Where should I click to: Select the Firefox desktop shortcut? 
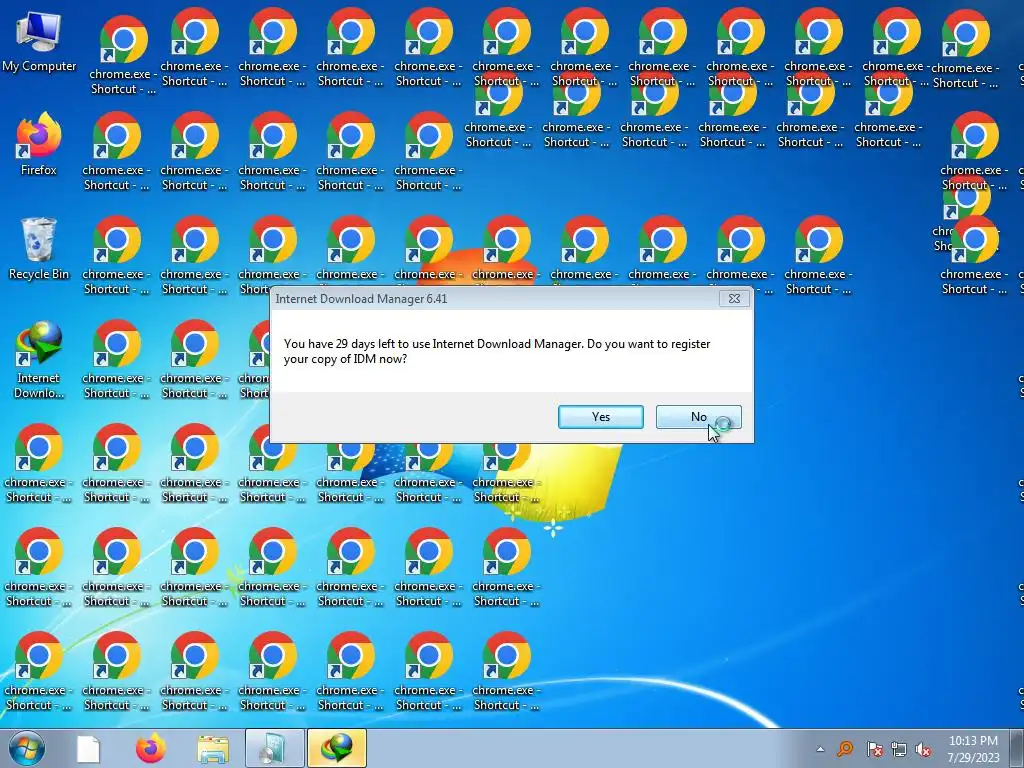coord(39,145)
